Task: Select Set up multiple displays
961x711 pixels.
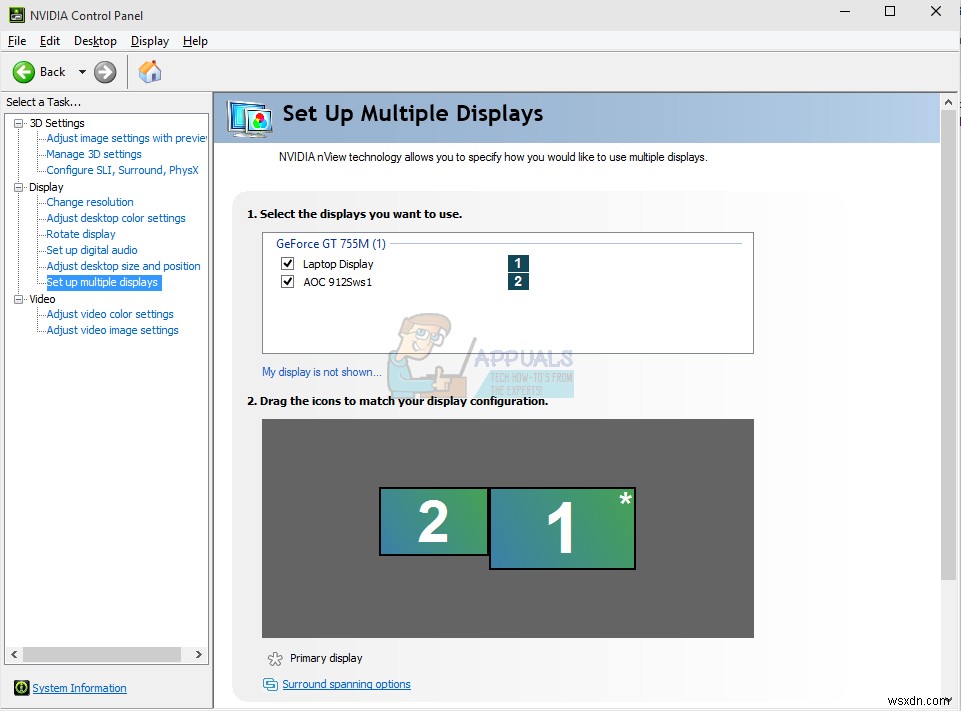Action: [x=104, y=282]
